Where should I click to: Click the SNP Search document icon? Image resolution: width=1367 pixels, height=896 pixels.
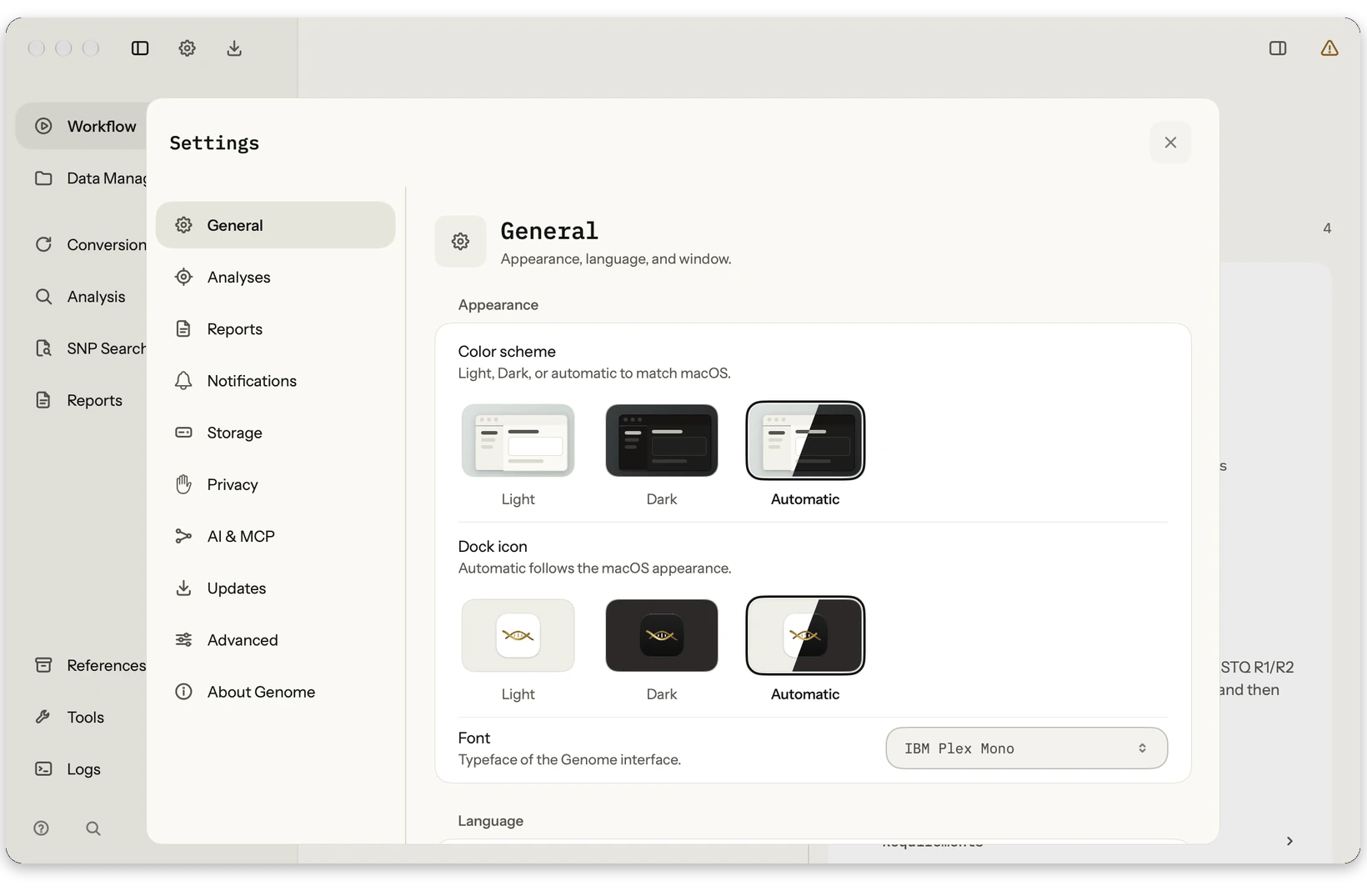click(43, 348)
